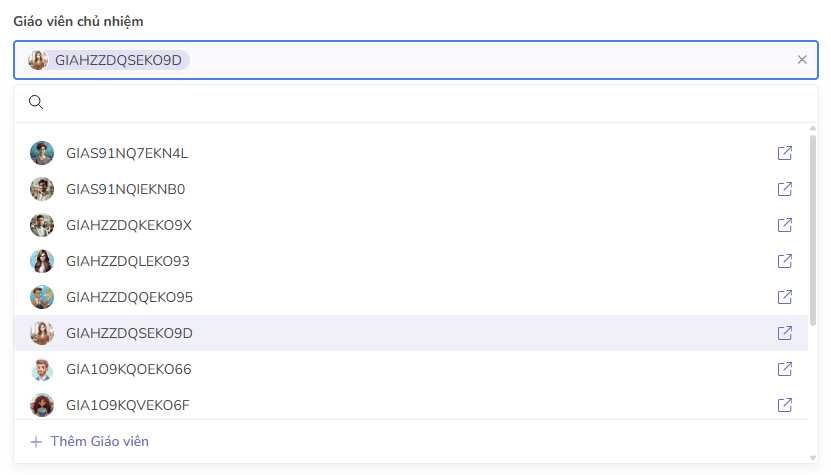Click the teacher search input field
This screenshot has height=475, width=831.
pyautogui.click(x=420, y=102)
